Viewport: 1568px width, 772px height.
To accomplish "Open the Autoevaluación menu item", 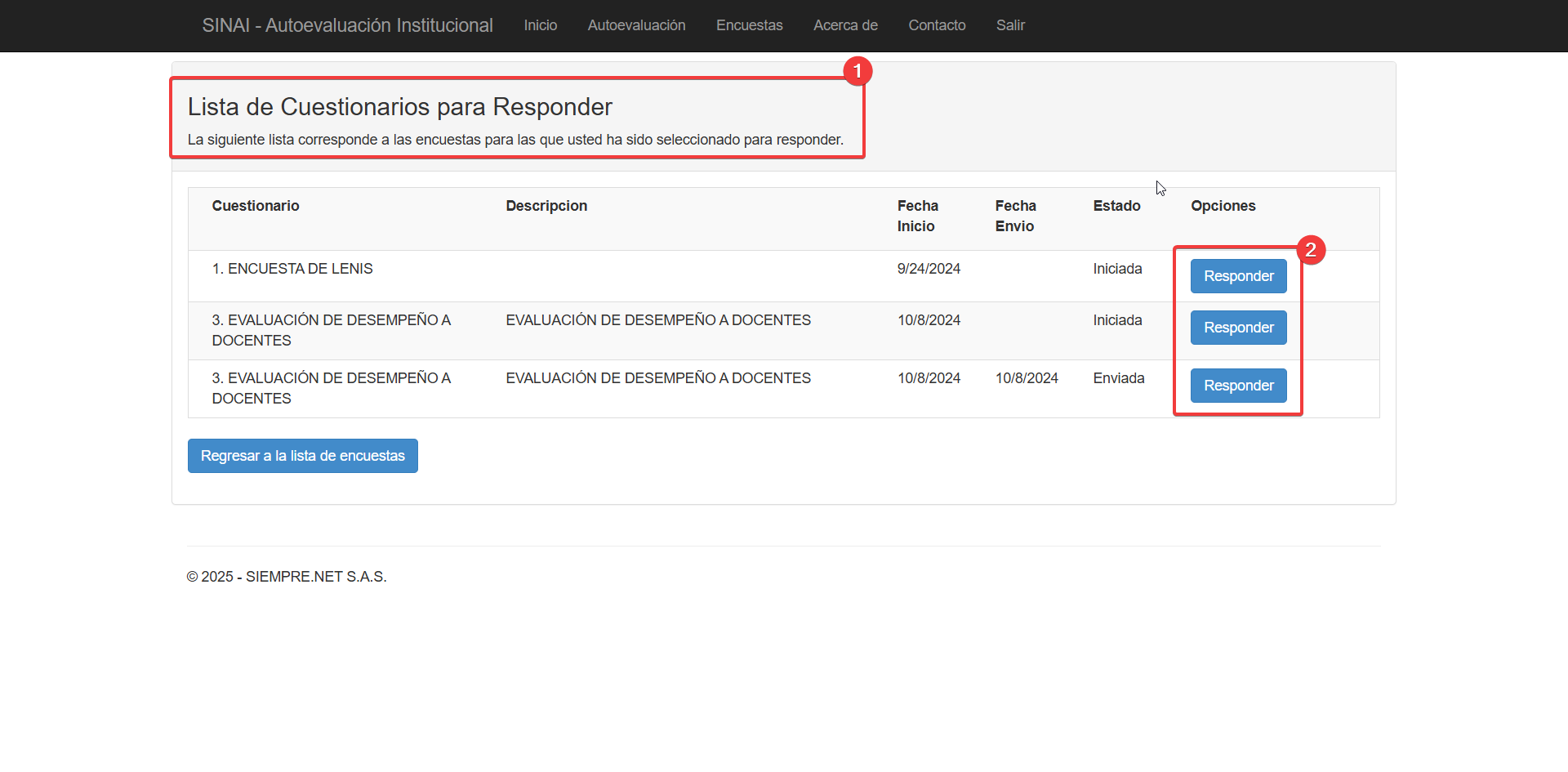I will [637, 25].
